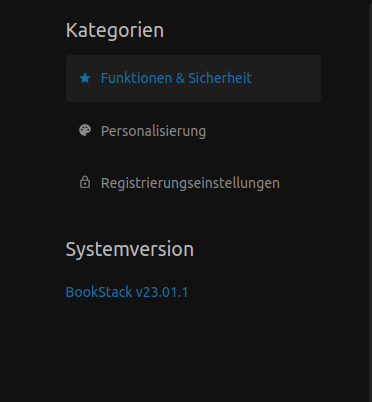View release notes via BookStack version text
Viewport: 372px width, 402px height.
(x=127, y=292)
